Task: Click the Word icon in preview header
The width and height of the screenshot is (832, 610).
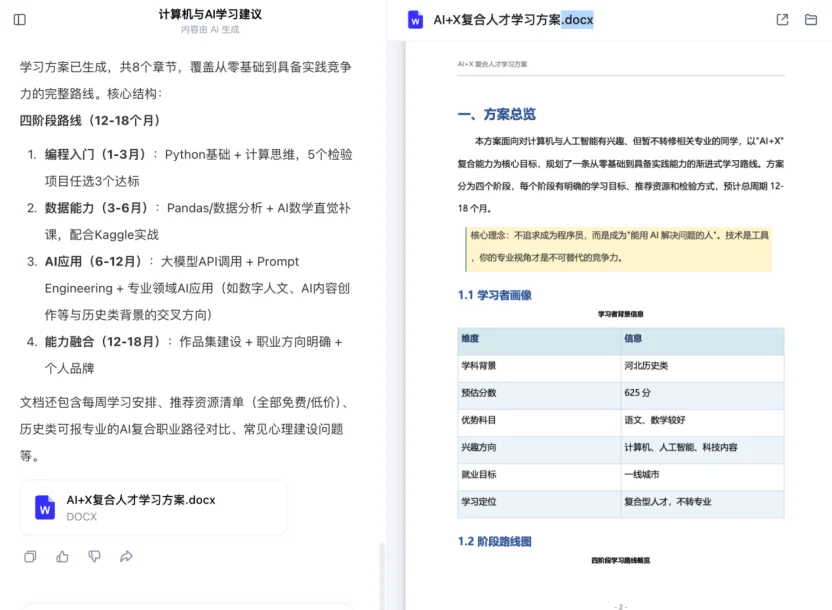Action: 415,20
